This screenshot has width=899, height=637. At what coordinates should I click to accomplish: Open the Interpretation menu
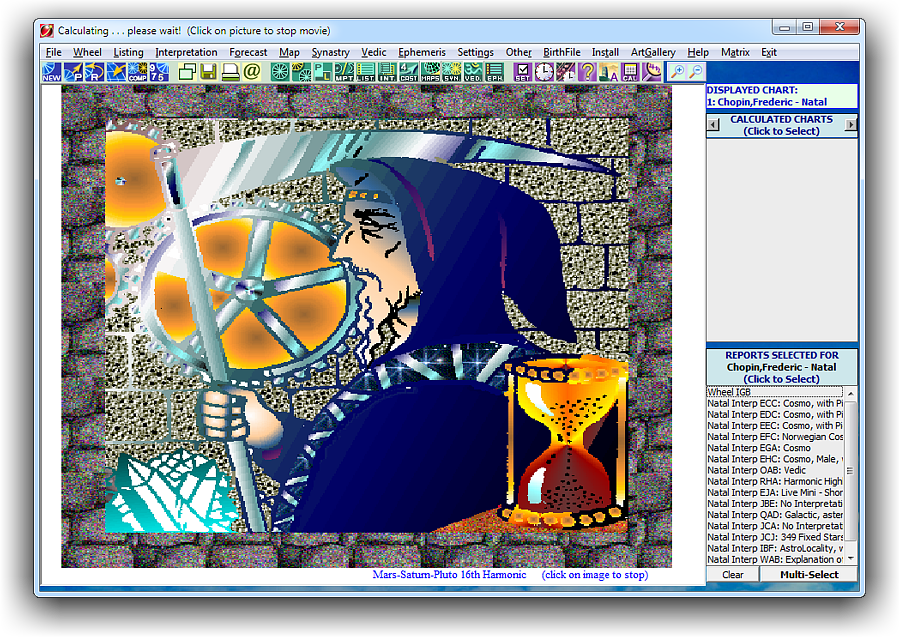pyautogui.click(x=186, y=52)
